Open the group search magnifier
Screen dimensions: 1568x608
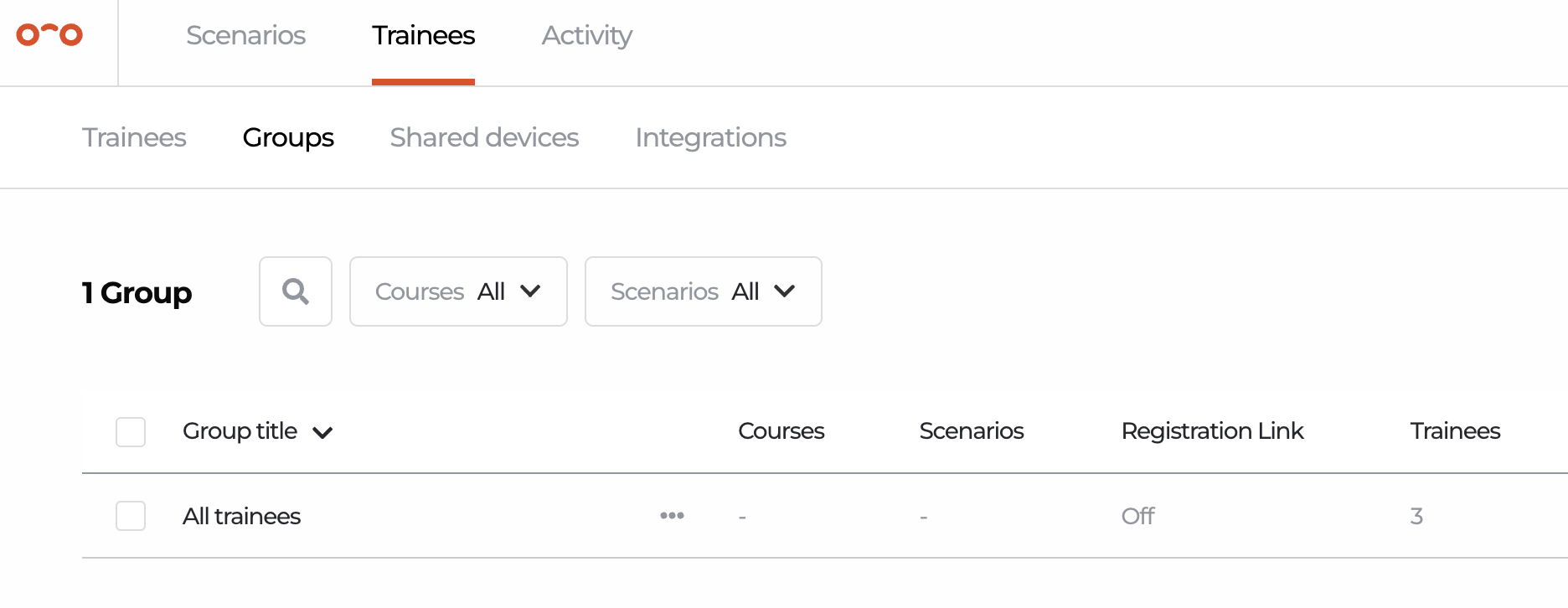(x=296, y=291)
